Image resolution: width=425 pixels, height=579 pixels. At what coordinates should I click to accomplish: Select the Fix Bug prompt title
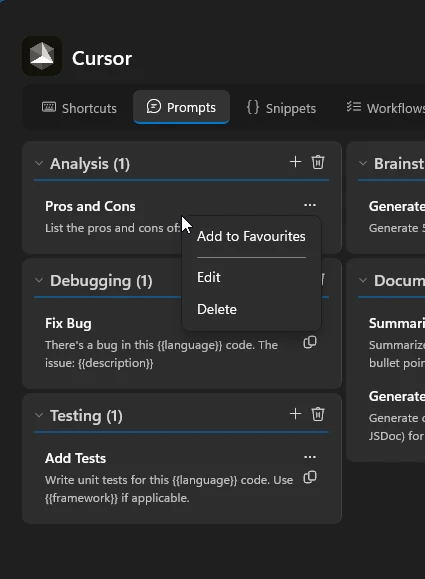point(68,323)
